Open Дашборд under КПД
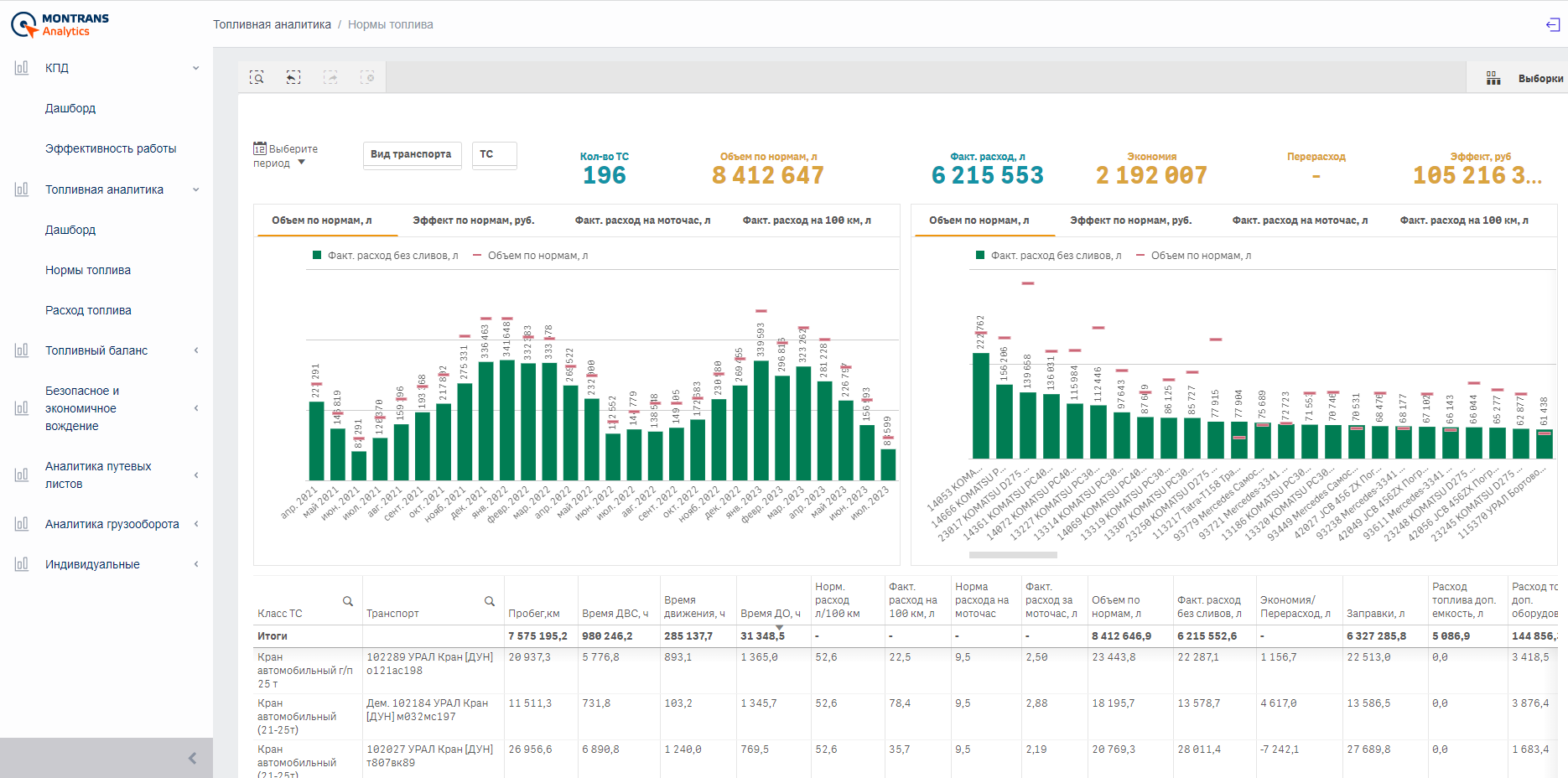The image size is (1568, 778). click(x=70, y=108)
